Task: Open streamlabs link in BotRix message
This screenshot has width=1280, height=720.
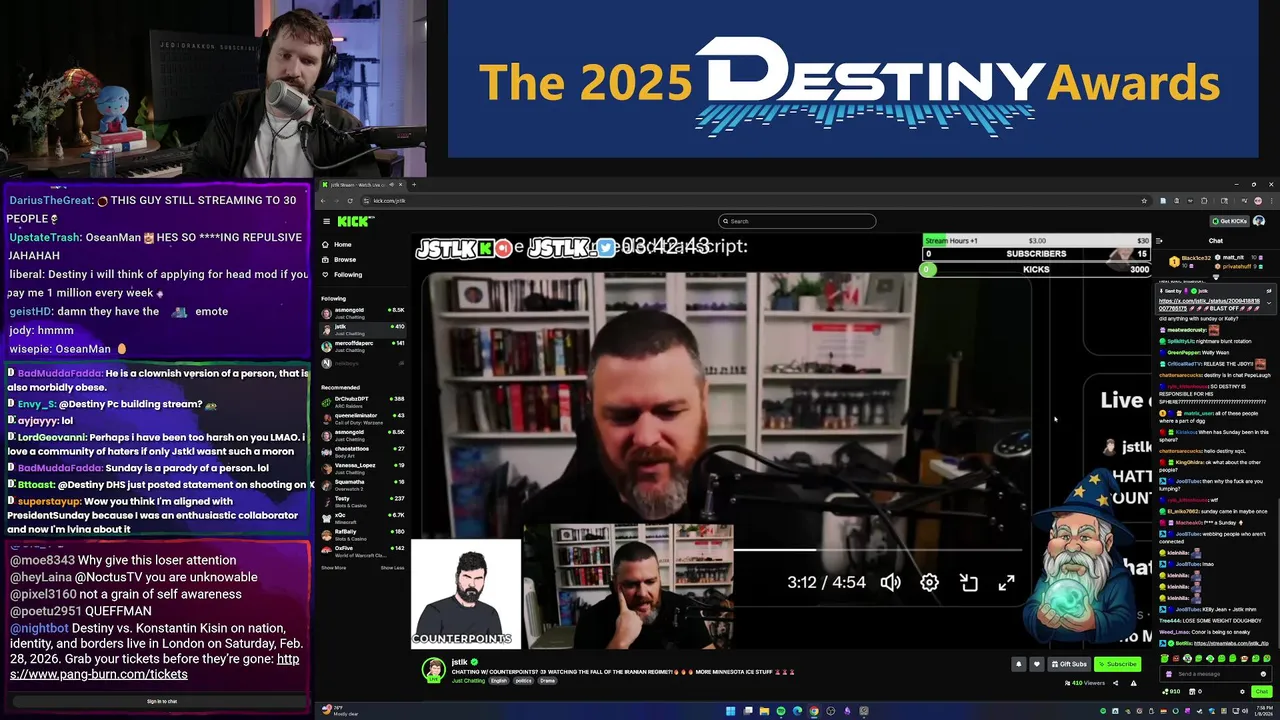Action: 1231,643
